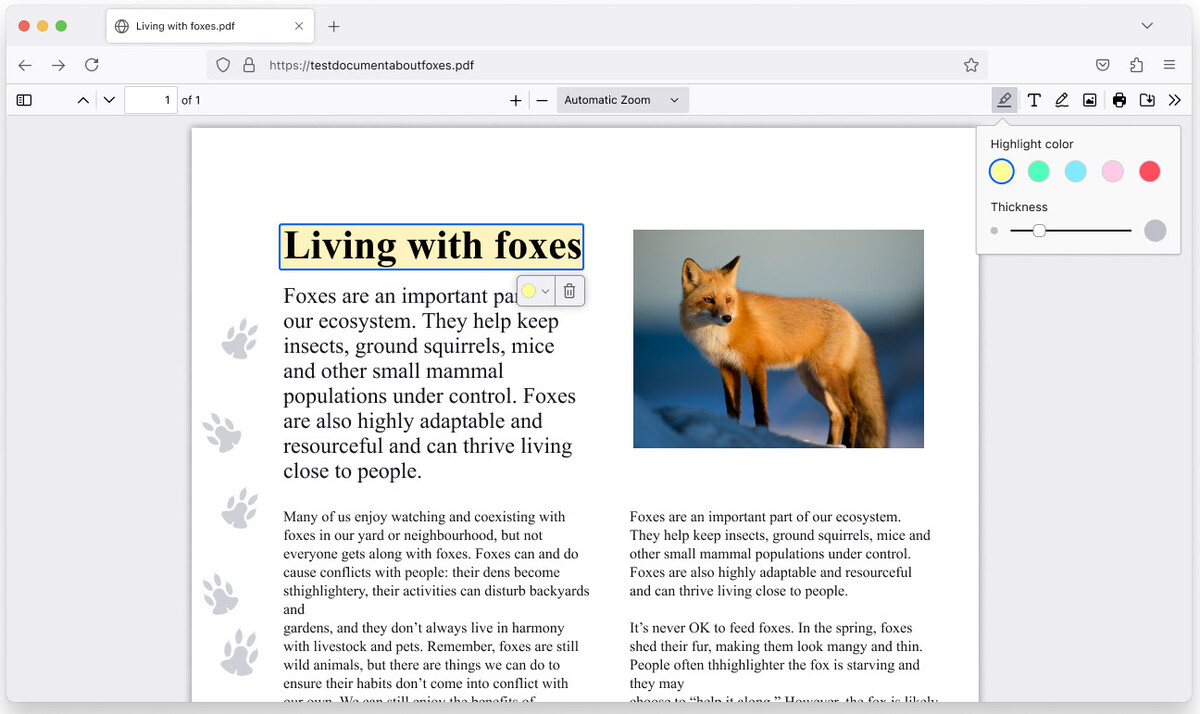This screenshot has height=714, width=1200.
Task: Pick blue highlight color
Action: (1075, 171)
